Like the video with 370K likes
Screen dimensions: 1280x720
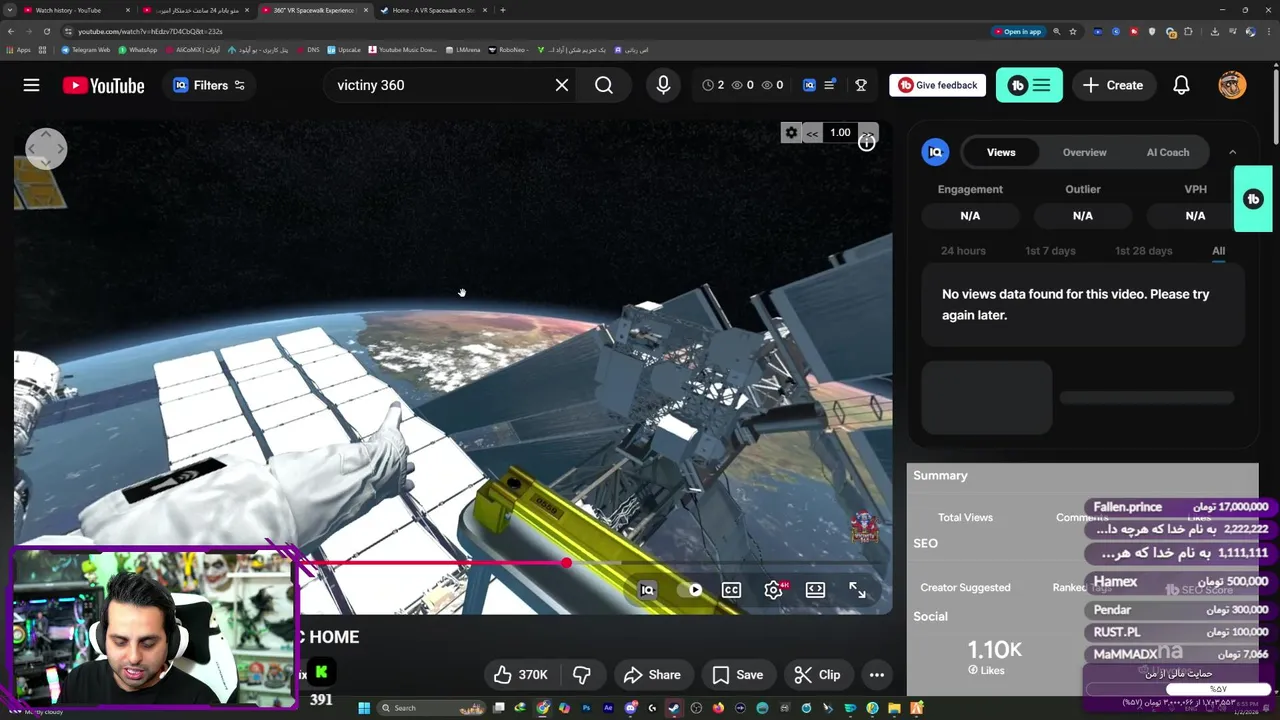[x=520, y=675]
